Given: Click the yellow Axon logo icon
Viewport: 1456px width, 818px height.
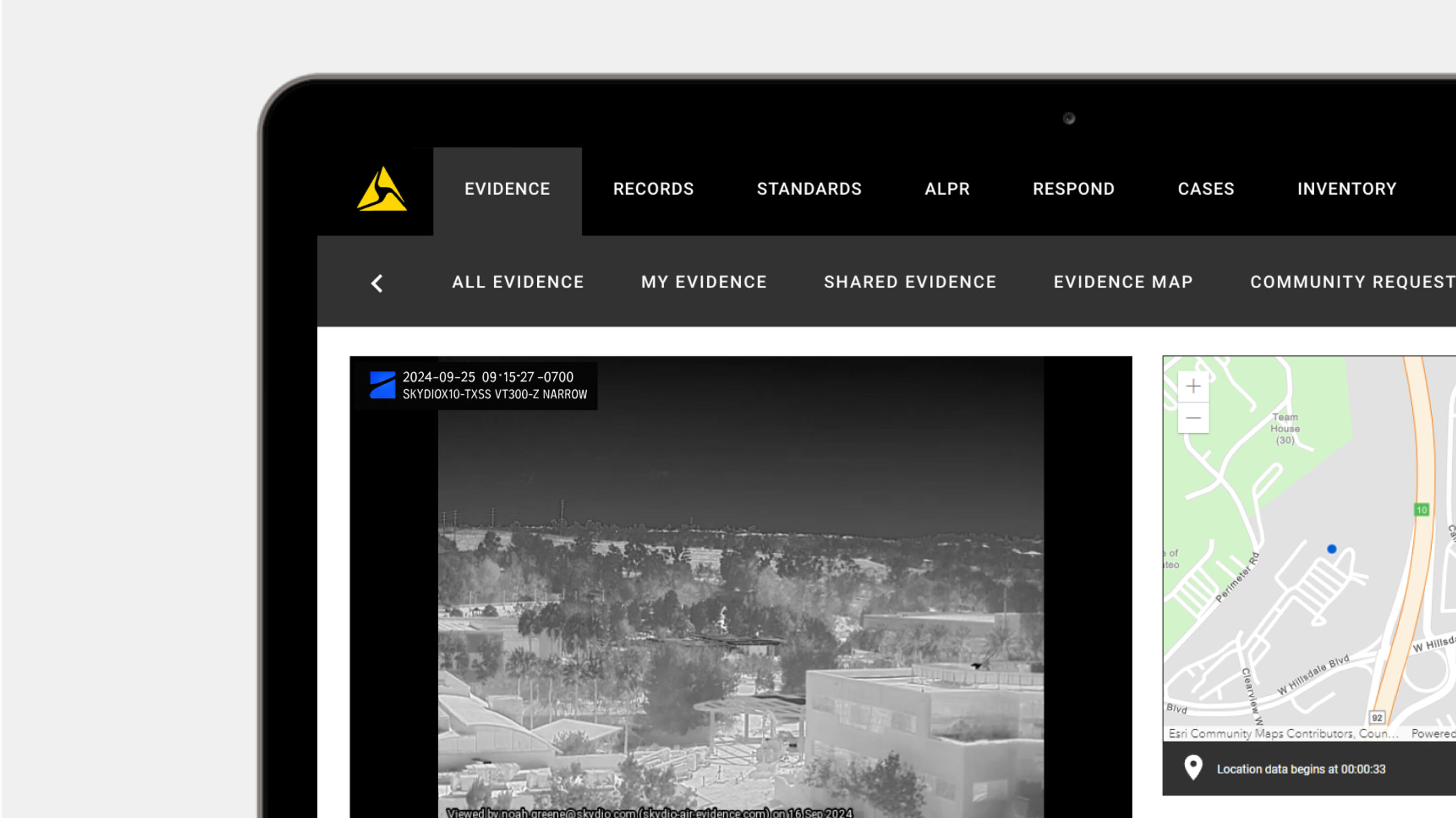Looking at the screenshot, I should click(x=381, y=189).
